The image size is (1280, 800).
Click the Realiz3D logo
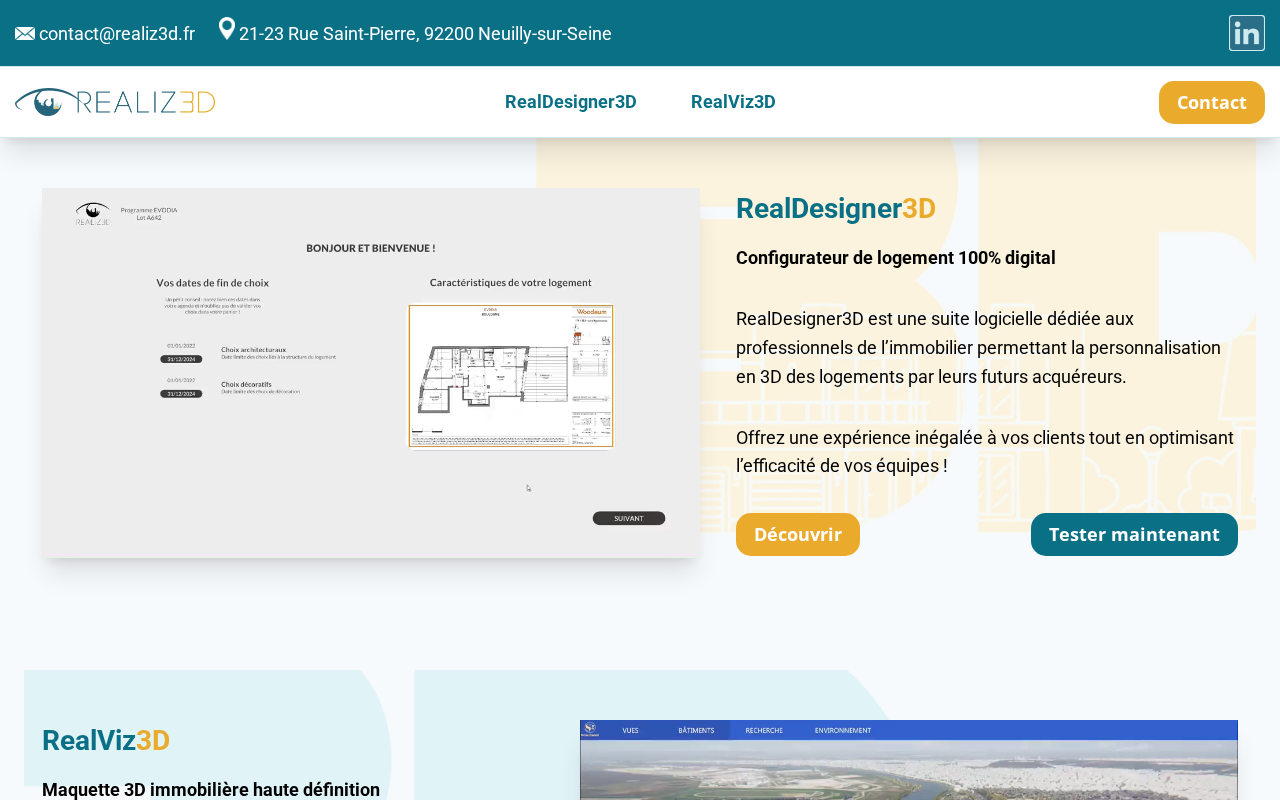point(115,102)
